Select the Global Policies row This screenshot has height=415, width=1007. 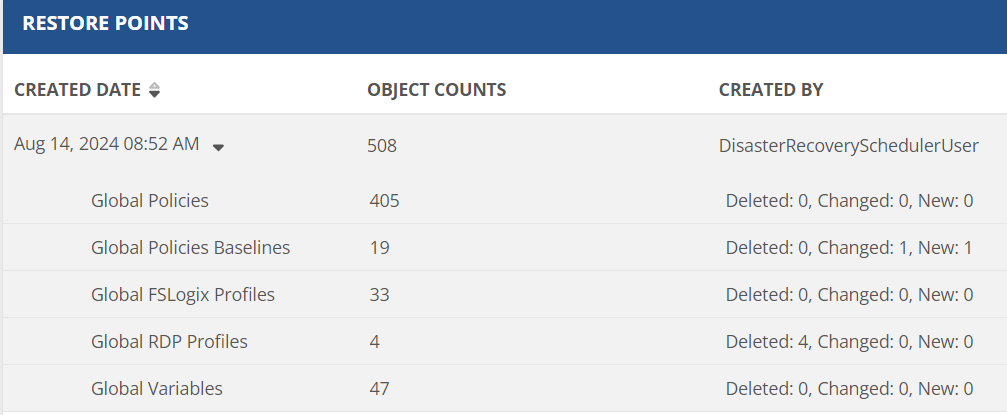149,201
